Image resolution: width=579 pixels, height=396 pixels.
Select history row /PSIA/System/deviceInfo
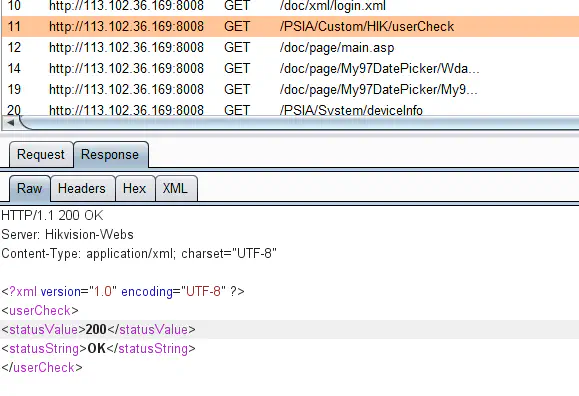pyautogui.click(x=290, y=109)
